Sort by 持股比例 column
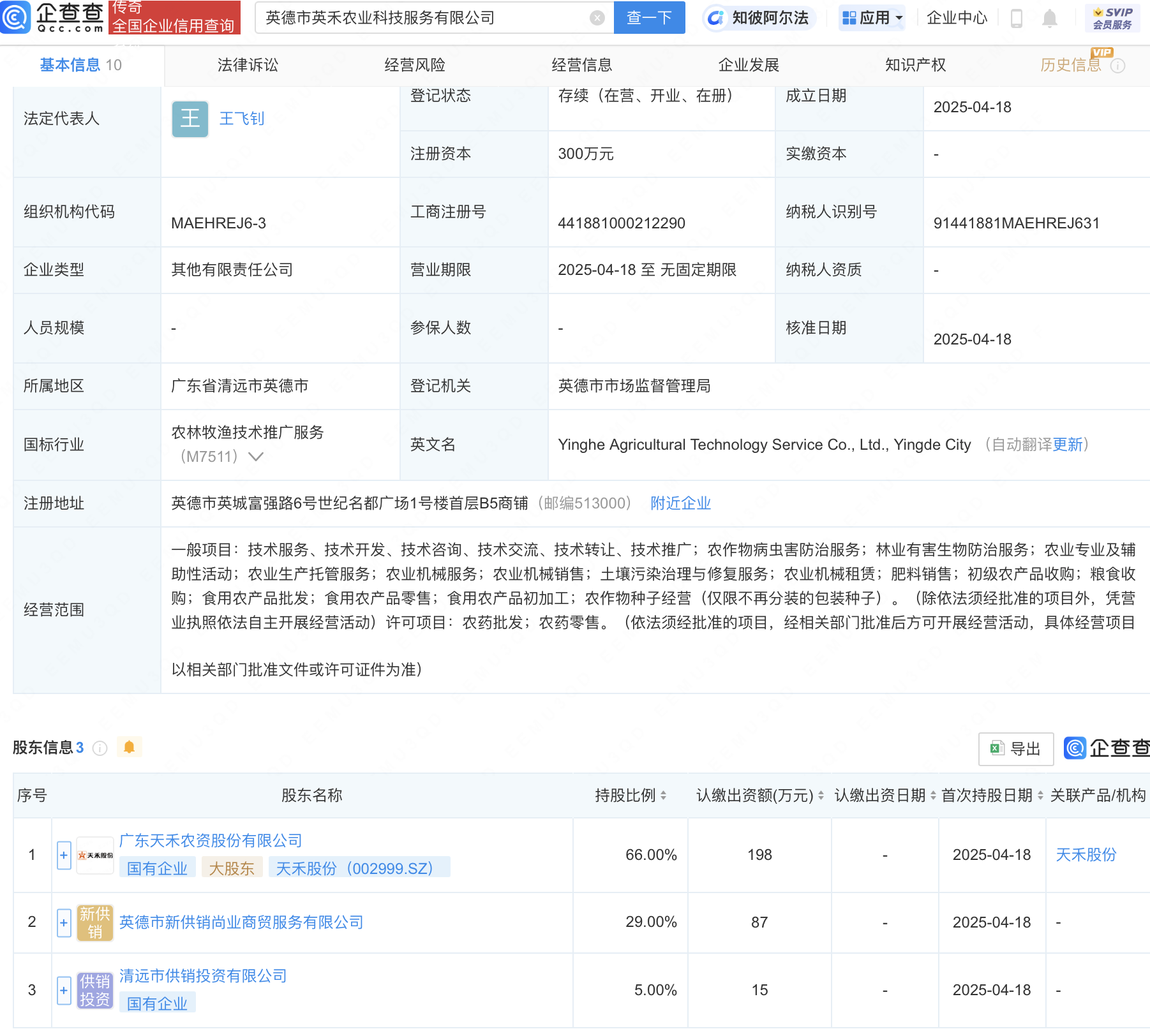 click(663, 796)
